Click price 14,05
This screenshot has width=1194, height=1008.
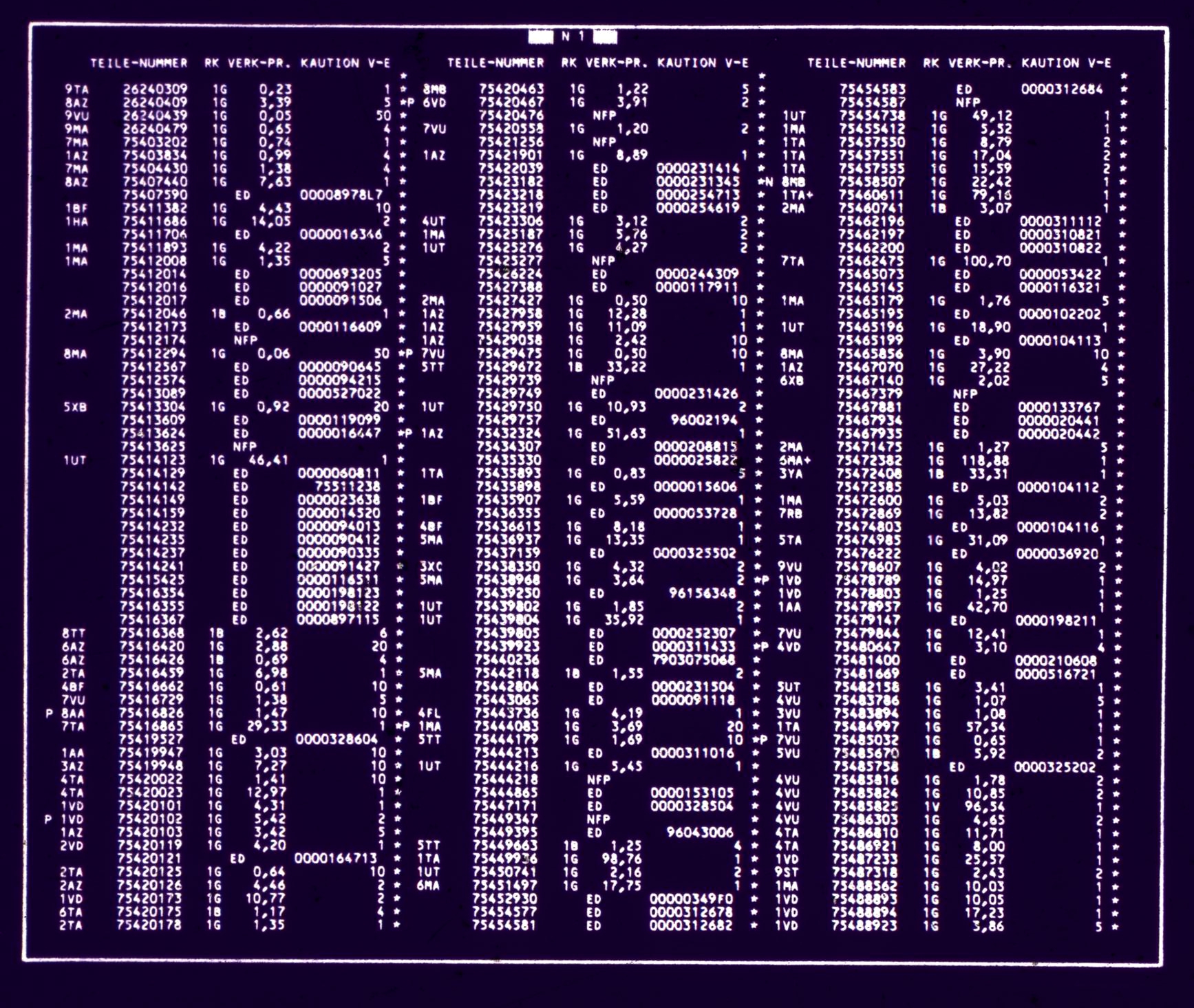pos(271,222)
